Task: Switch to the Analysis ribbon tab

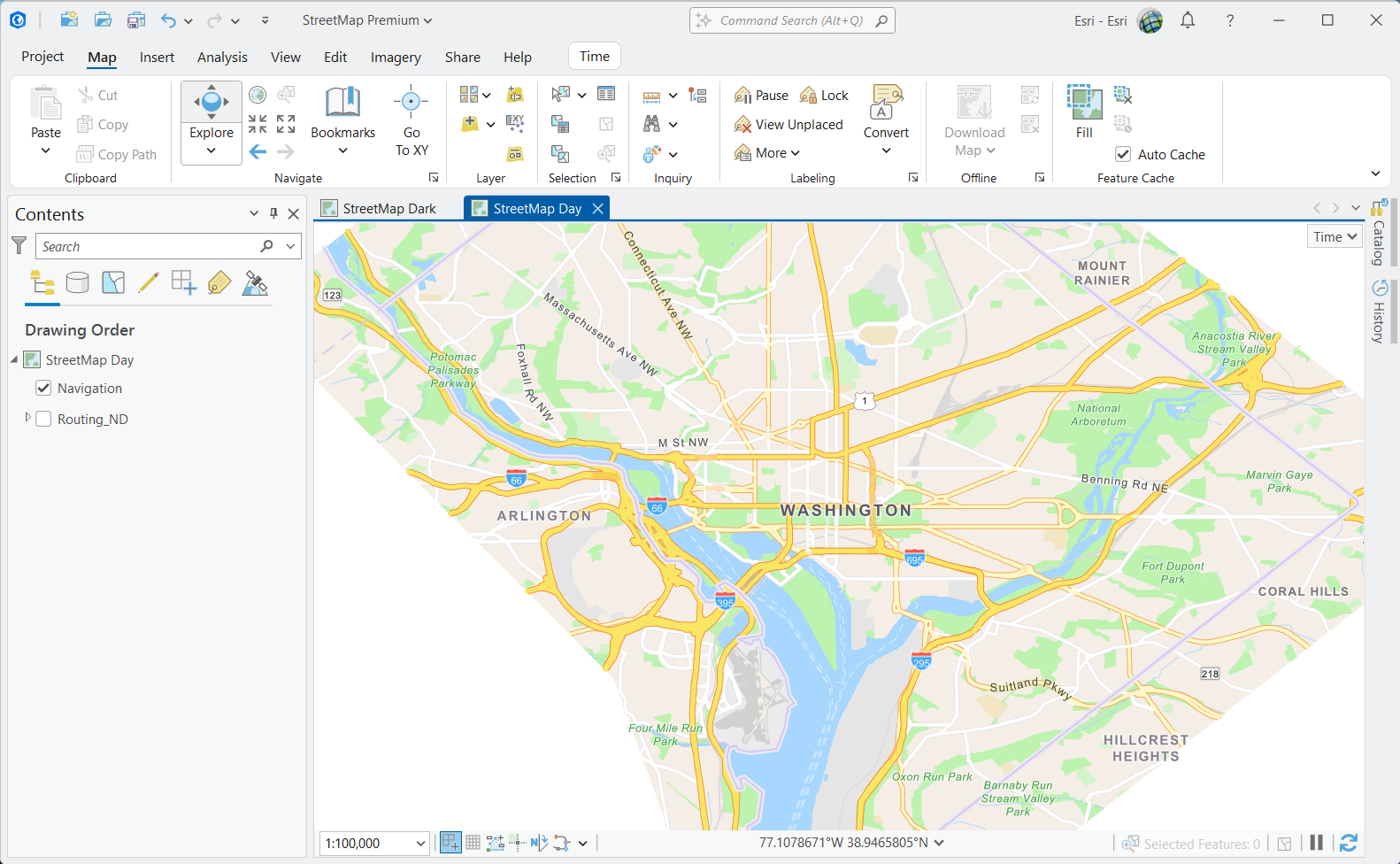Action: coord(222,58)
